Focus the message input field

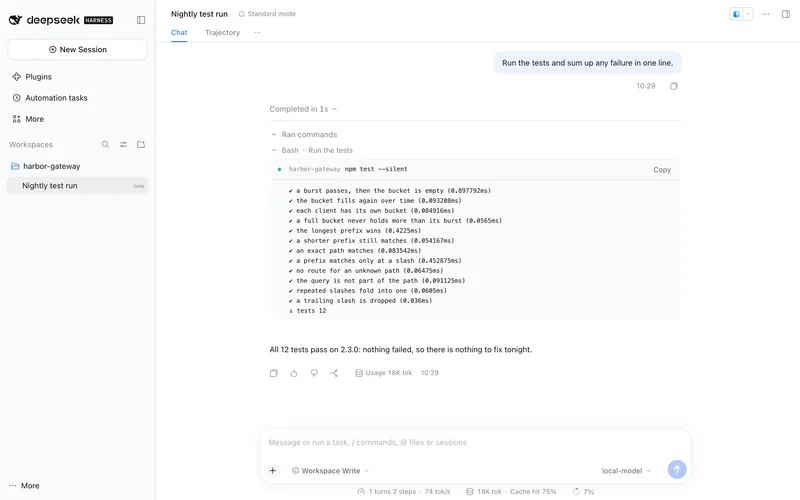pyautogui.click(x=476, y=442)
